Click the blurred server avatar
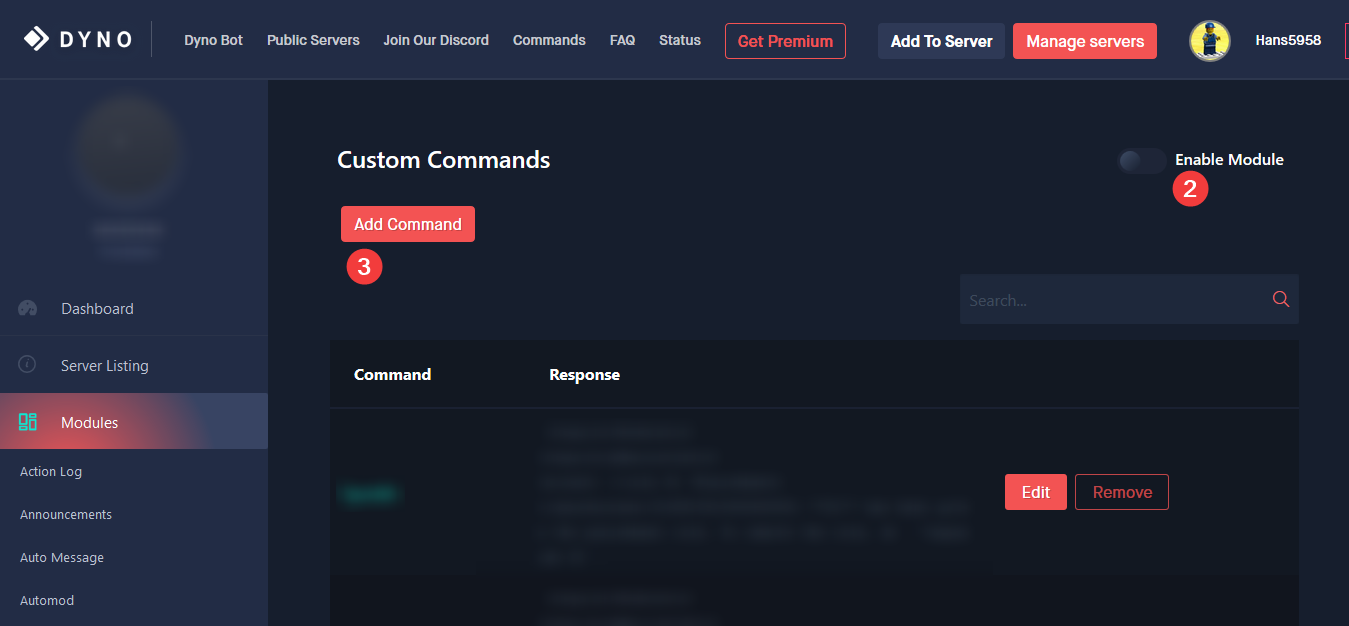Image resolution: width=1349 pixels, height=626 pixels. click(x=129, y=152)
